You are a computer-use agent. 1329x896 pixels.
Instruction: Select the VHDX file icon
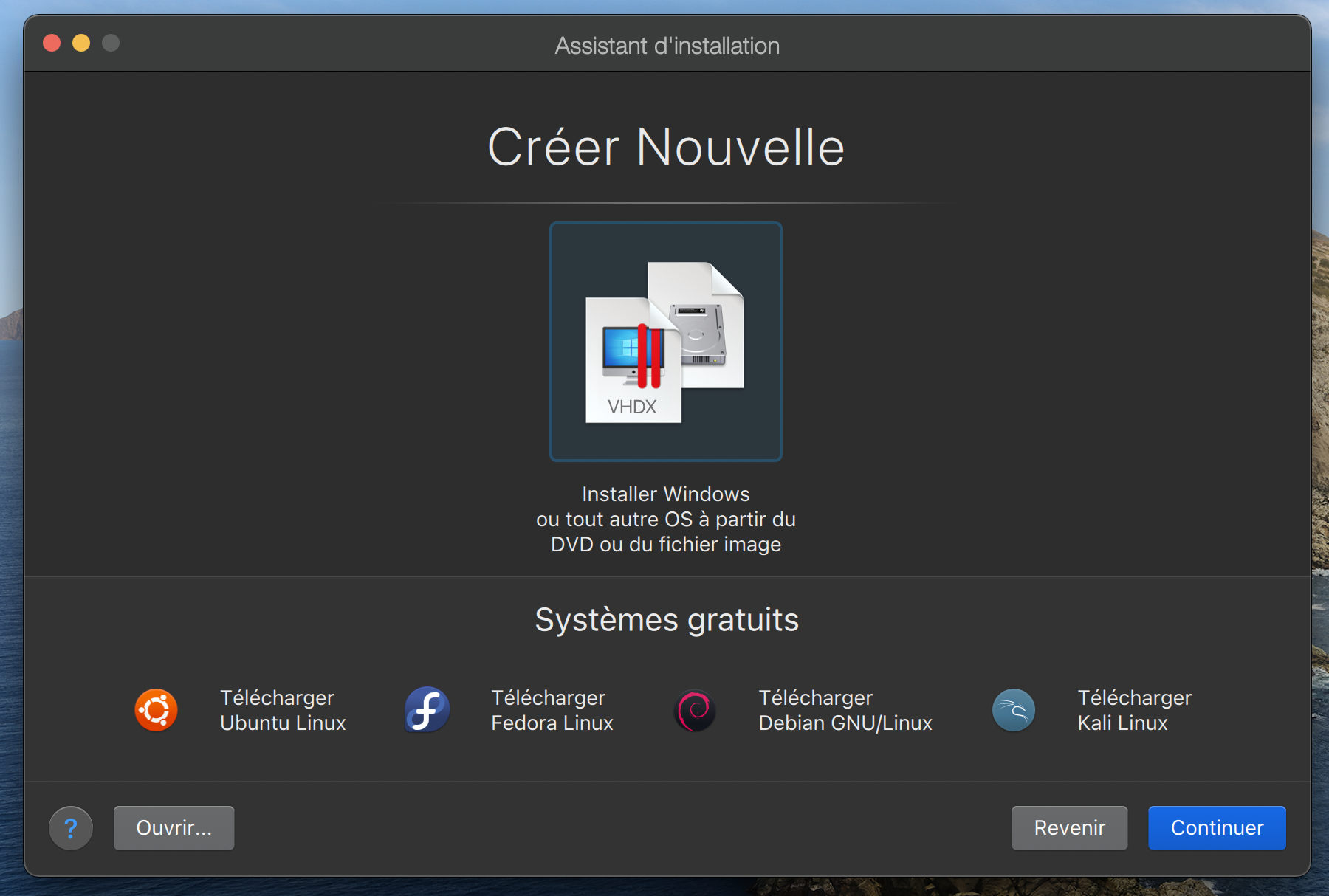631,362
